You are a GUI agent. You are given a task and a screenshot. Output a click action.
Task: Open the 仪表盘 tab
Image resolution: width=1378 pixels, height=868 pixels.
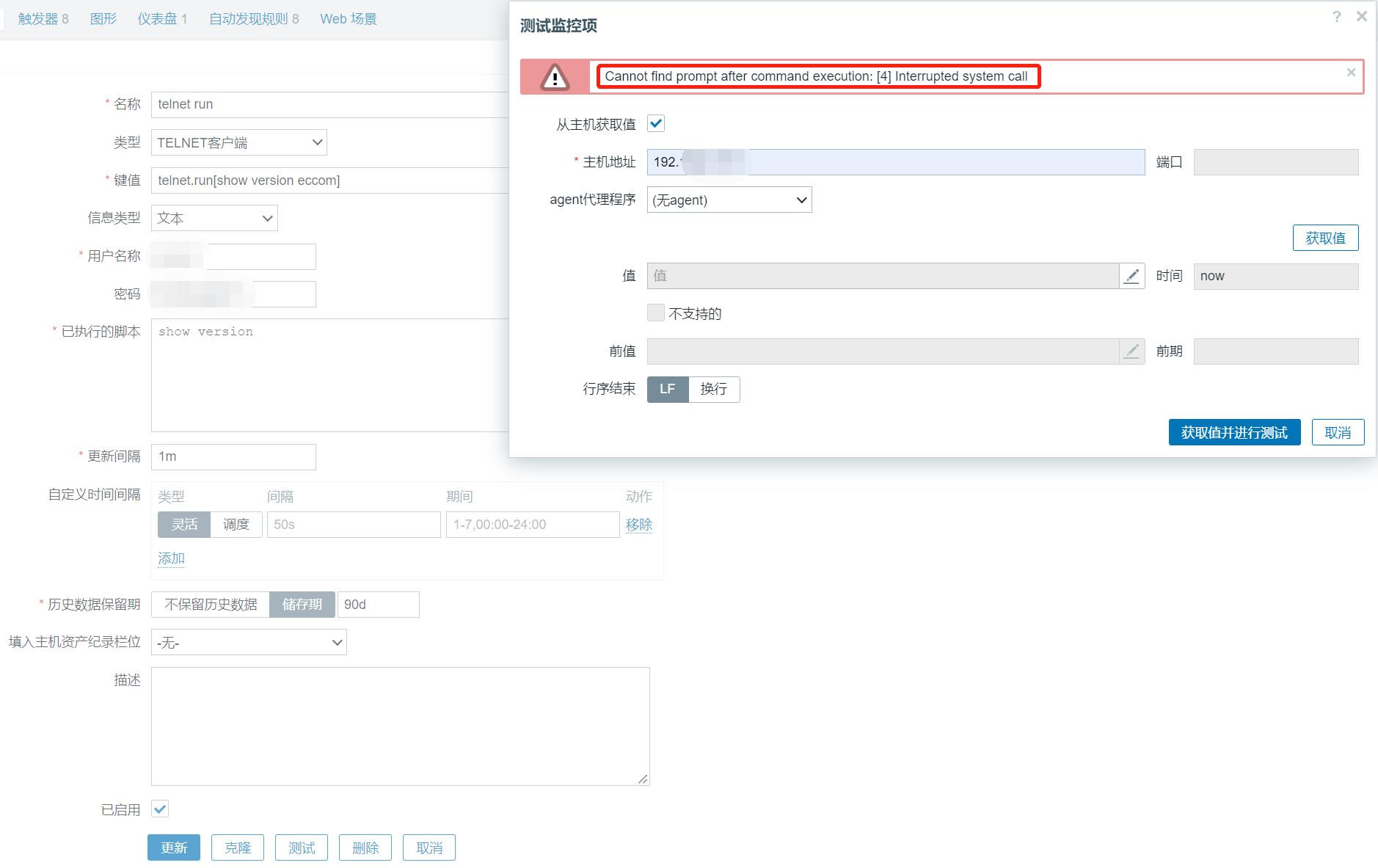coord(163,19)
